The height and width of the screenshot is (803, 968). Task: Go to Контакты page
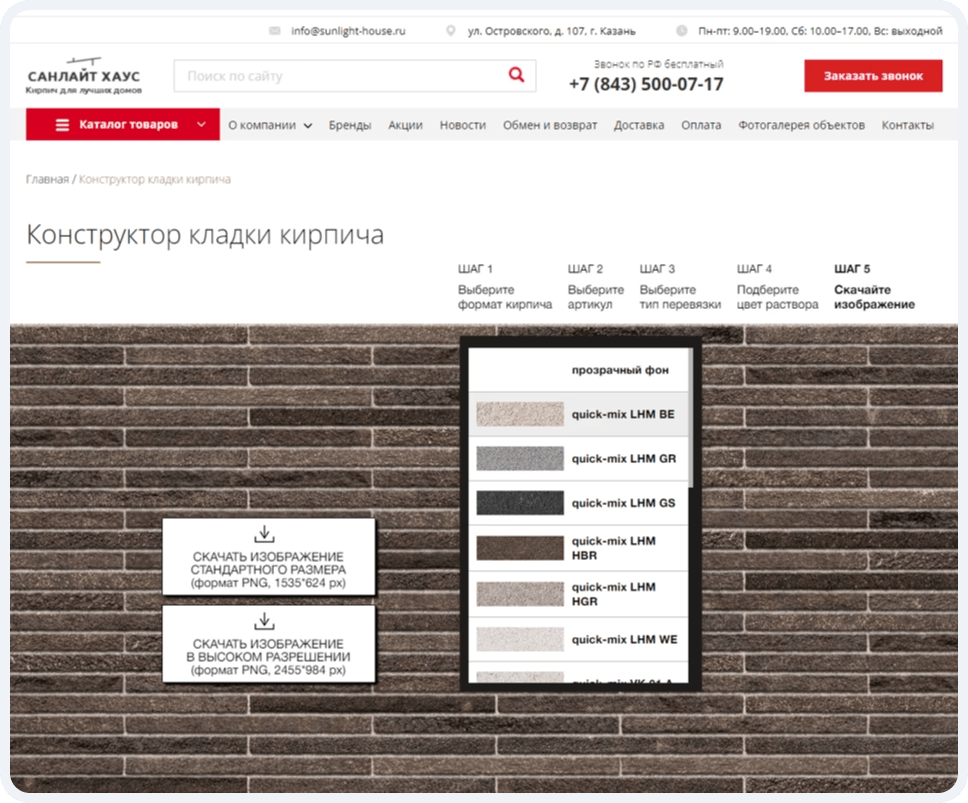907,125
